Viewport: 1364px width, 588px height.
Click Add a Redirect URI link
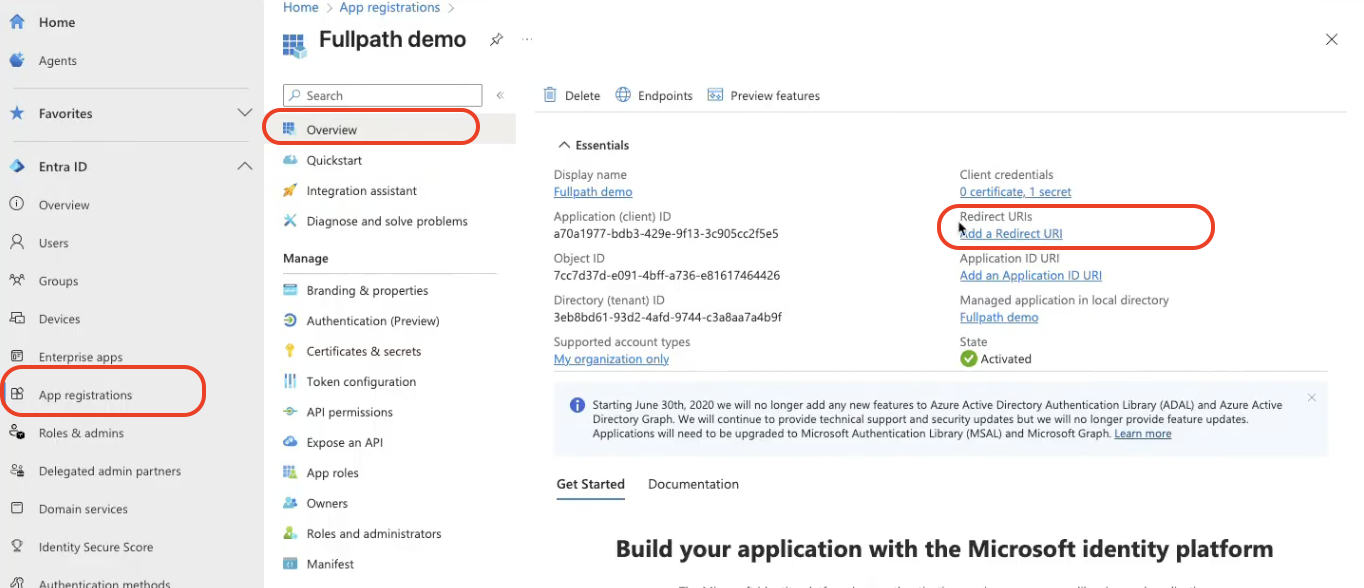(x=1011, y=234)
